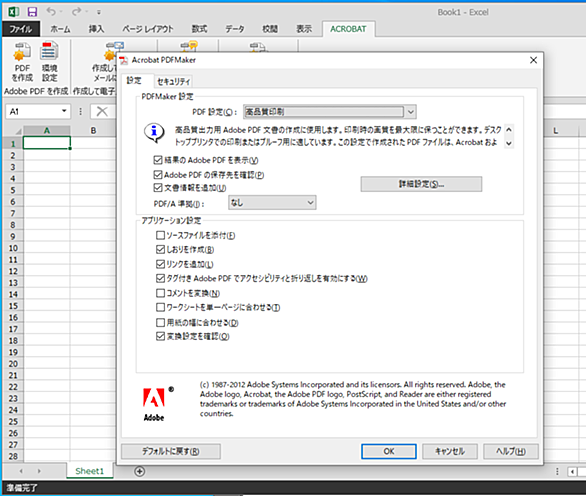Close the Acrobat PDFMaker dialog
This screenshot has width=586, height=496.
tap(533, 60)
